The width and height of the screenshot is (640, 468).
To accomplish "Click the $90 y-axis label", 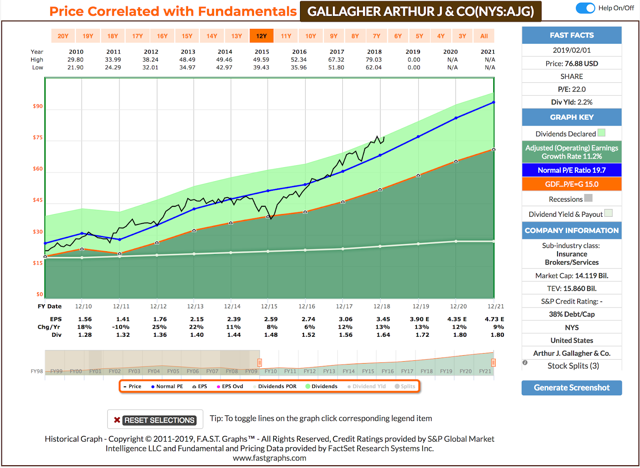I will coord(38,106).
